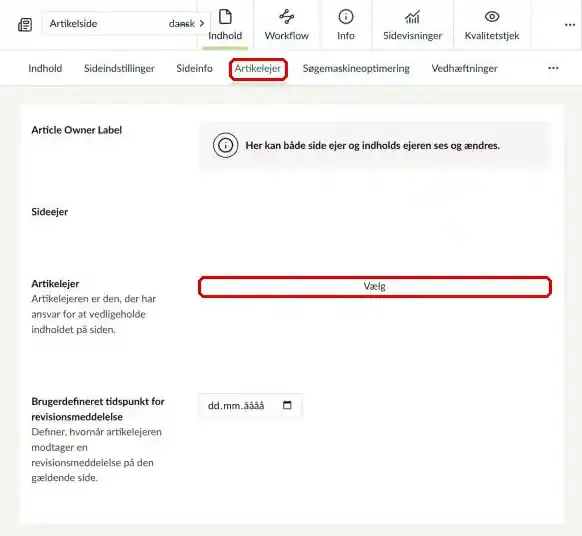Image resolution: width=582 pixels, height=536 pixels.
Task: Open the Vedhæftninger tab
Action: [x=464, y=68]
